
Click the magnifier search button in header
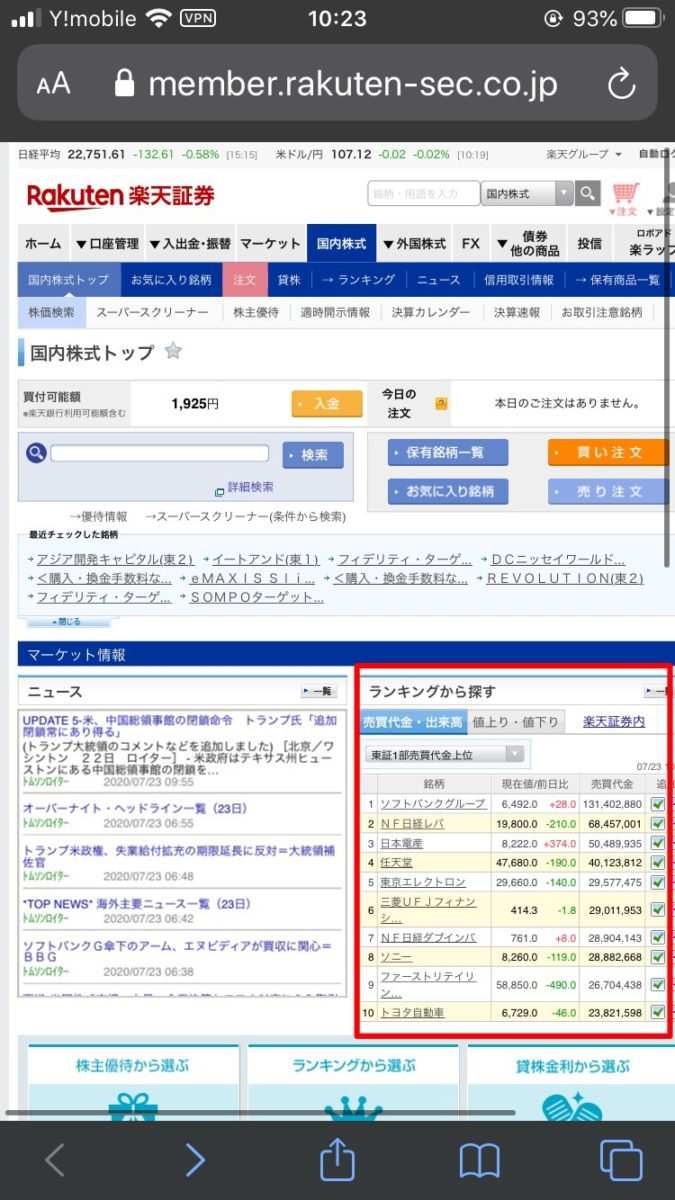[x=588, y=193]
